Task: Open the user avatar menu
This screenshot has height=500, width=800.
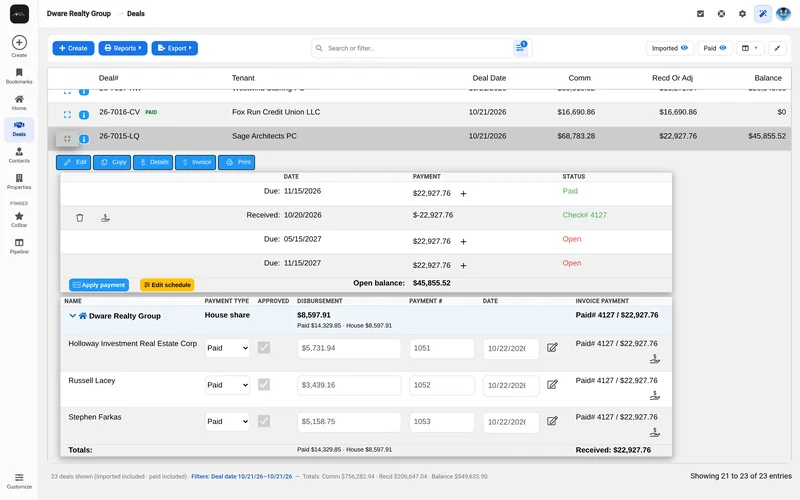Action: click(x=783, y=14)
